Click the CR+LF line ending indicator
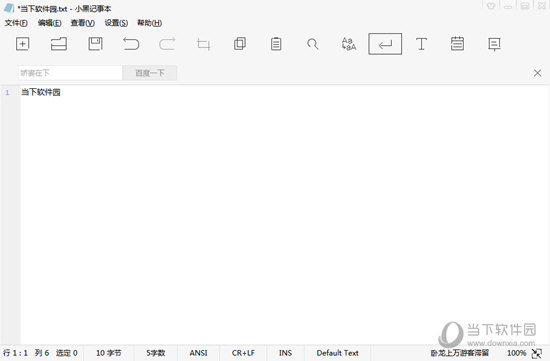This screenshot has height=361, width=550. (243, 353)
